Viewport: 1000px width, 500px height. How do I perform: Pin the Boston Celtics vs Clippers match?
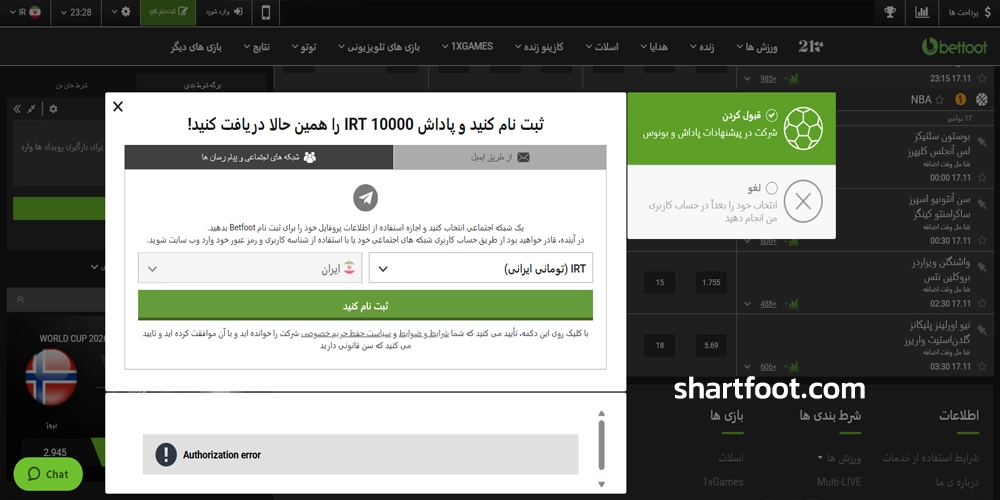pyautogui.click(x=982, y=140)
